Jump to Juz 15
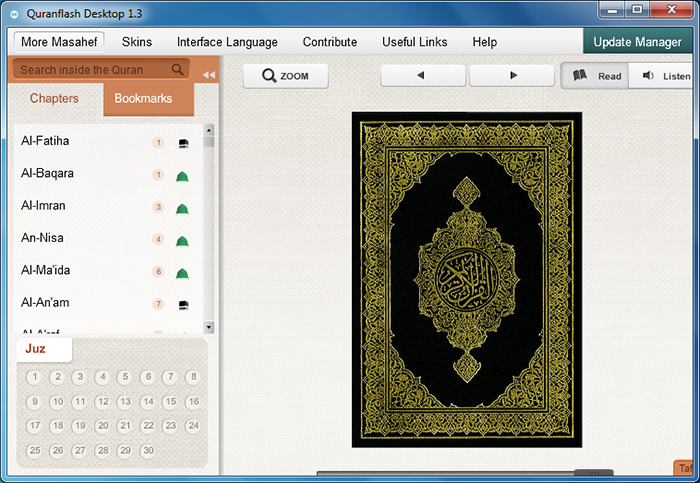Image resolution: width=700 pixels, height=483 pixels. coord(171,402)
